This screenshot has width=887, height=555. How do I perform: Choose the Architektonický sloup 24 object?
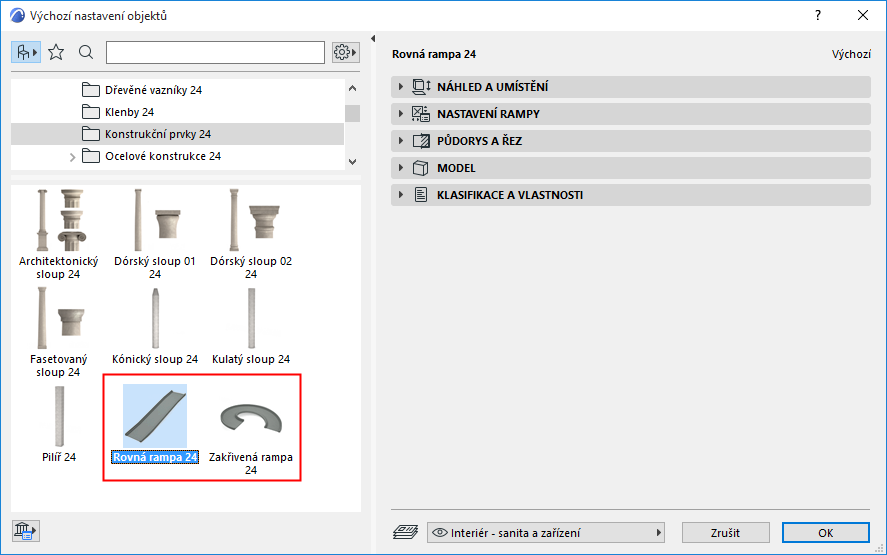click(x=59, y=234)
